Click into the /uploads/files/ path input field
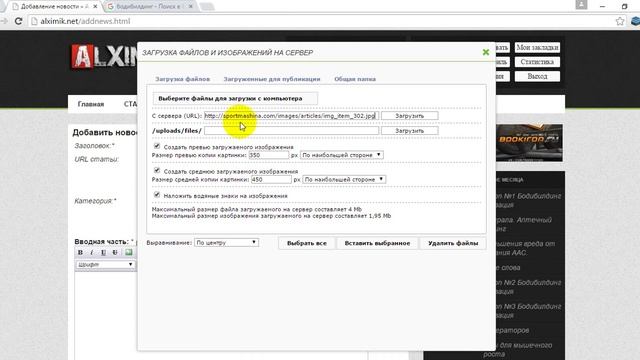This screenshot has width=640, height=360. click(291, 131)
